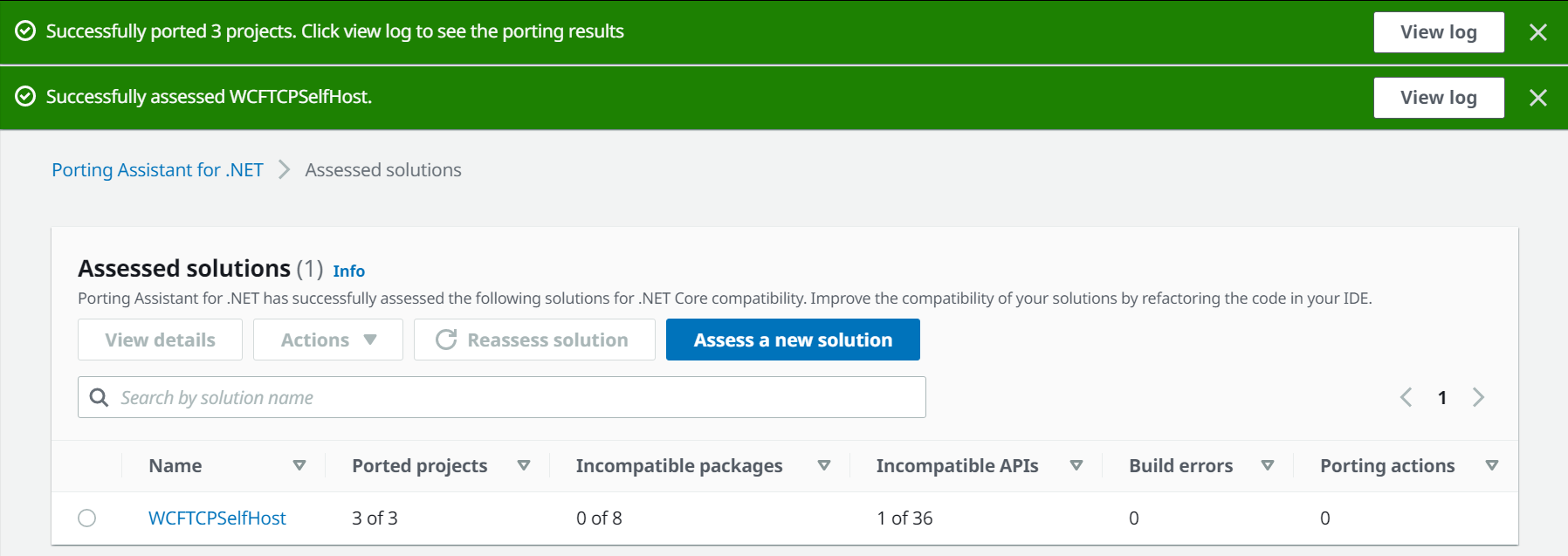1568x556 pixels.
Task: Click Assess a new solution button
Action: tap(792, 340)
